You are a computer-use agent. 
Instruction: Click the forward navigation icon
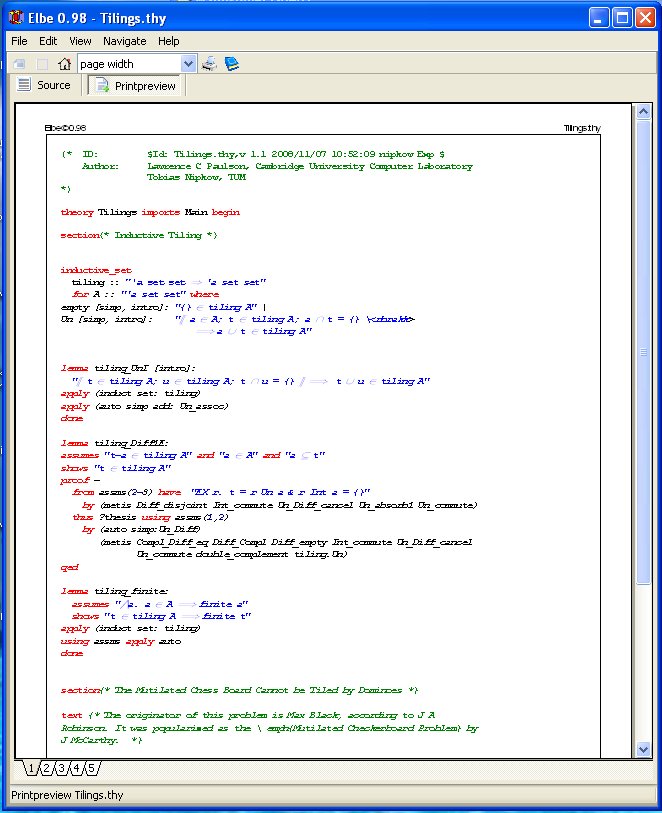pyautogui.click(x=42, y=64)
